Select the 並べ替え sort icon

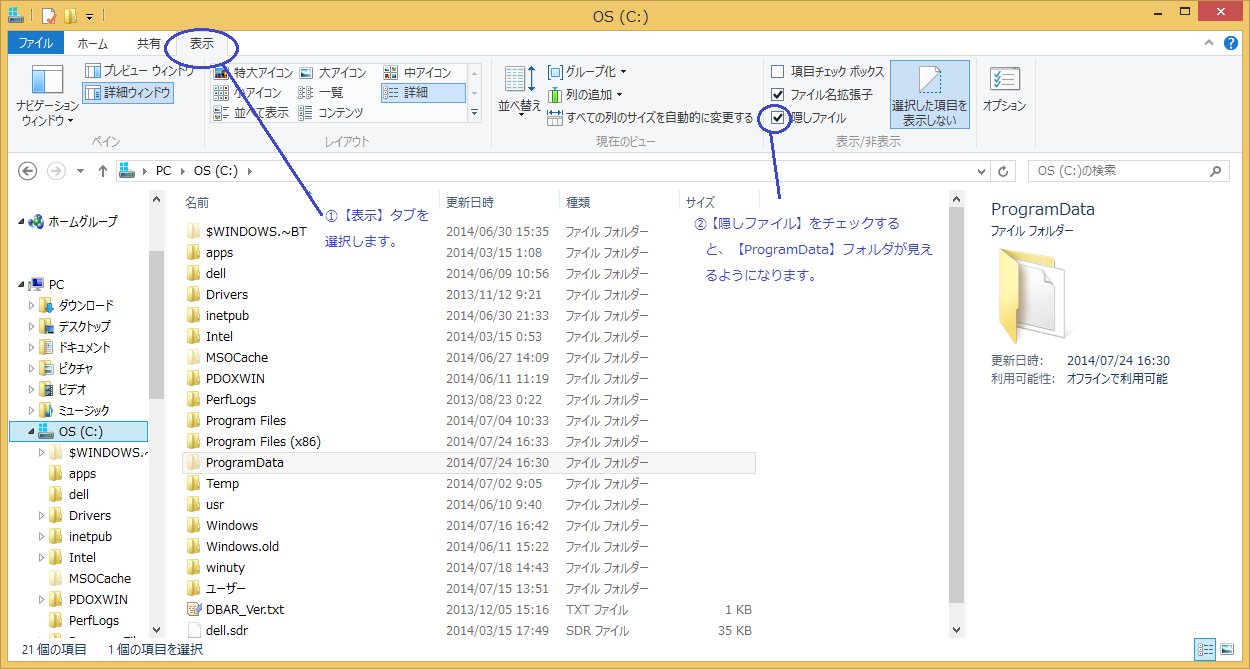519,82
